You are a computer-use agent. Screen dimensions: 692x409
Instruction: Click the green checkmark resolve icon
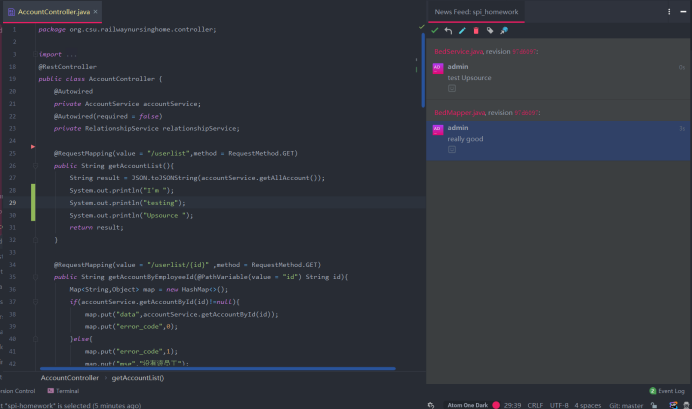pyautogui.click(x=435, y=30)
